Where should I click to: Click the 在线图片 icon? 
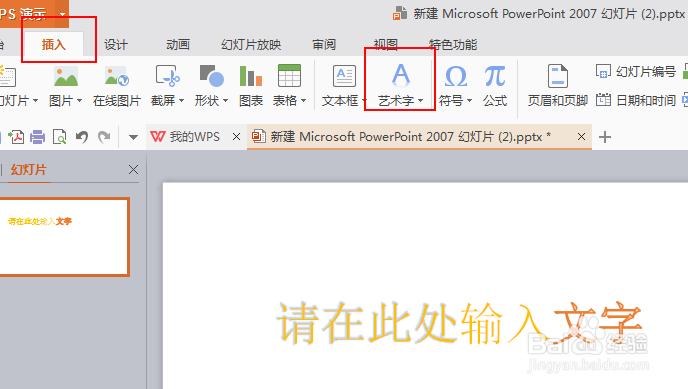pos(117,76)
